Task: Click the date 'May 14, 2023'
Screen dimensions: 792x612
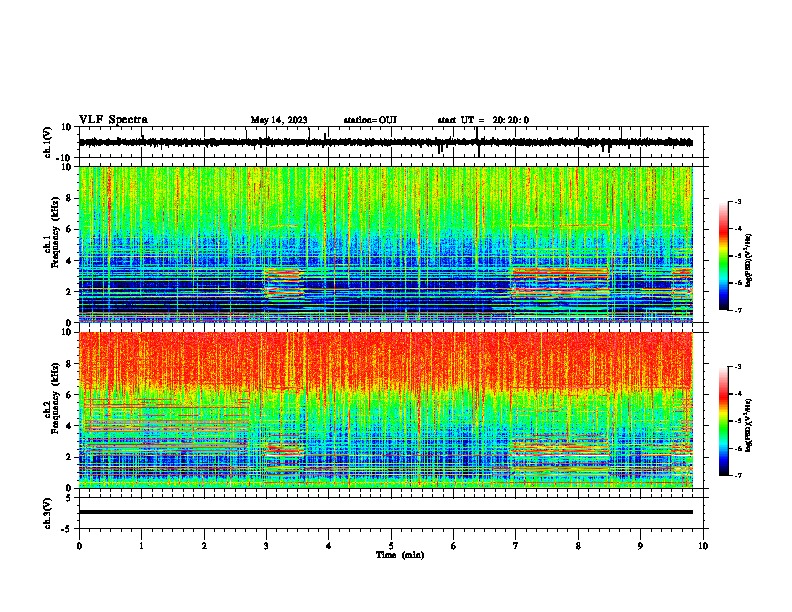Action: click(279, 120)
